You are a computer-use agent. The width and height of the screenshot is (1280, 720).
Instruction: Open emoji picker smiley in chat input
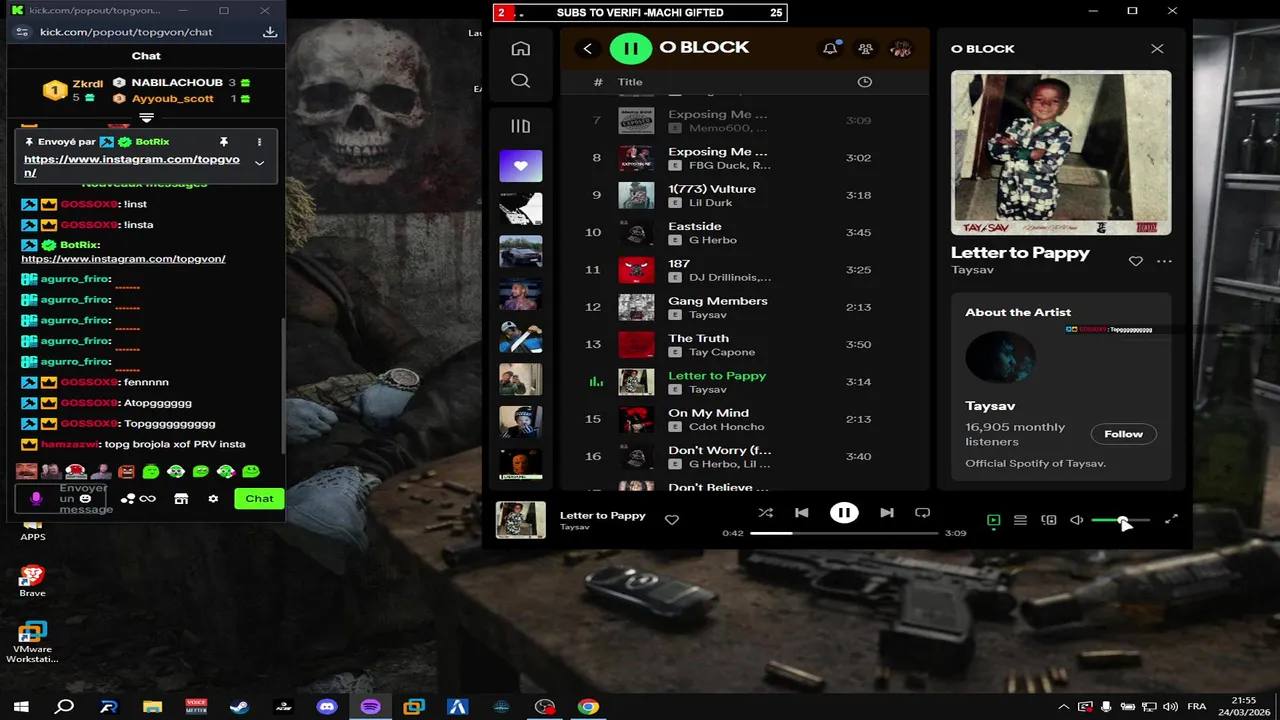tap(86, 498)
